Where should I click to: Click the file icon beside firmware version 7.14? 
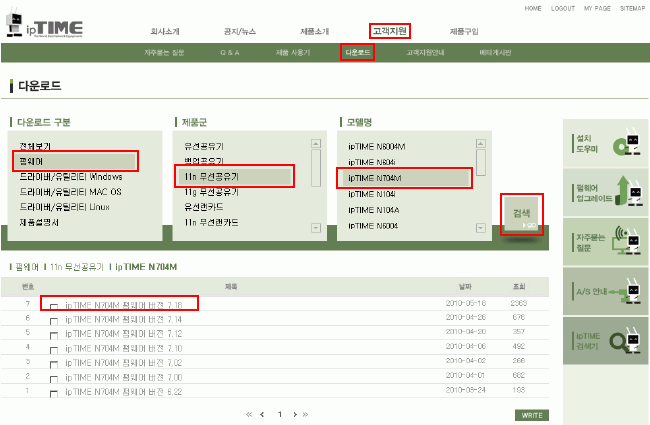pyautogui.click(x=53, y=321)
